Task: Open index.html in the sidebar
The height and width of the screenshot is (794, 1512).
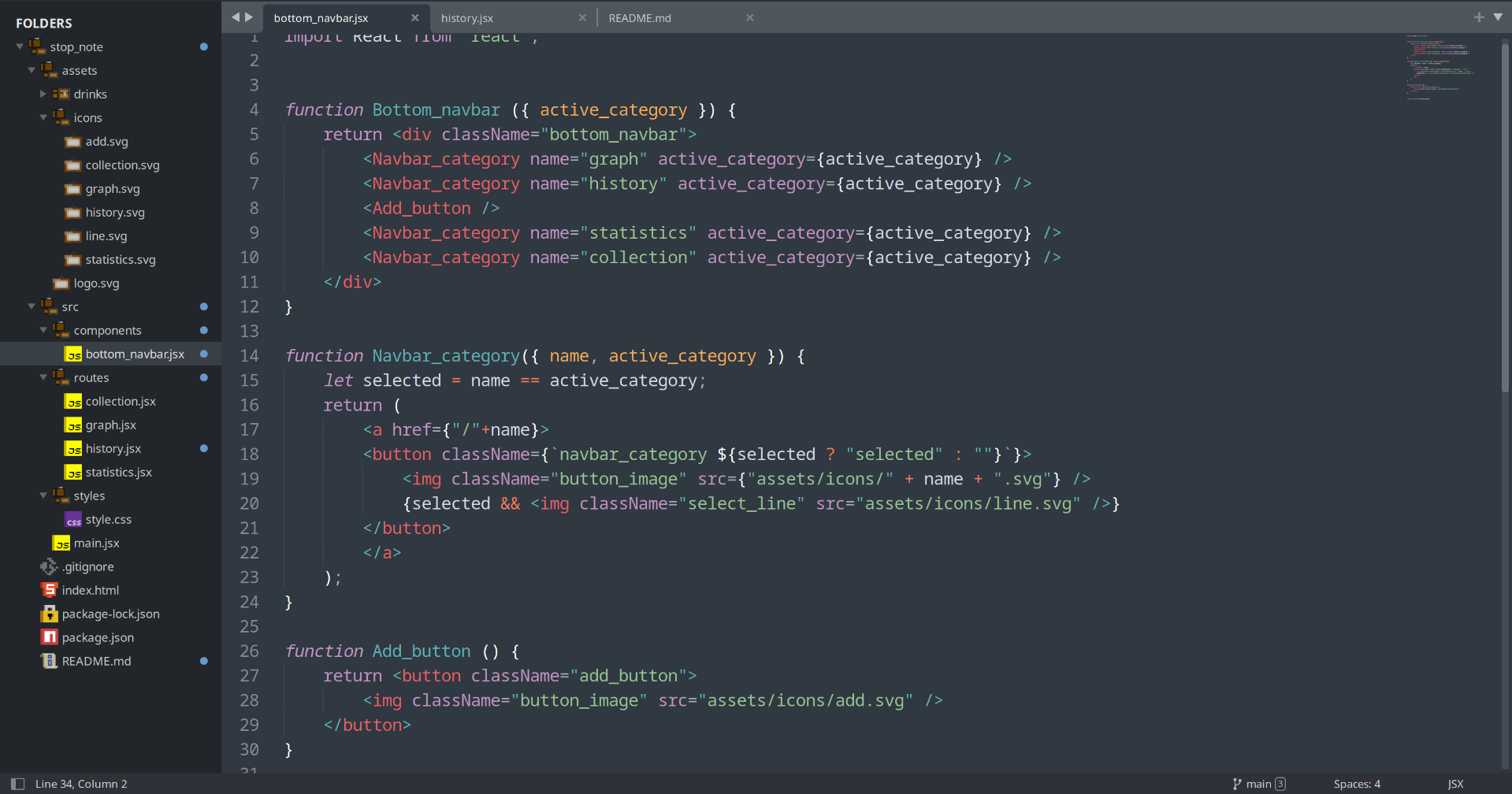Action: point(91,590)
